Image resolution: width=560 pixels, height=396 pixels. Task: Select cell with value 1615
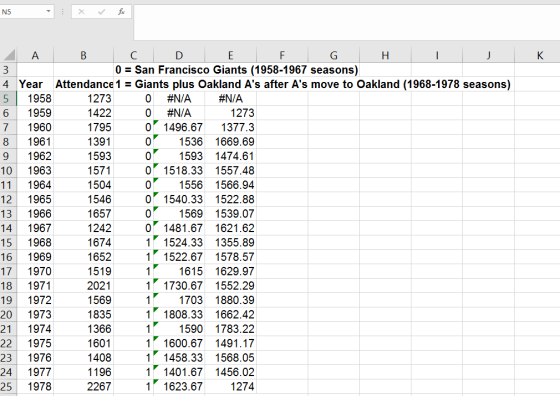[179, 271]
